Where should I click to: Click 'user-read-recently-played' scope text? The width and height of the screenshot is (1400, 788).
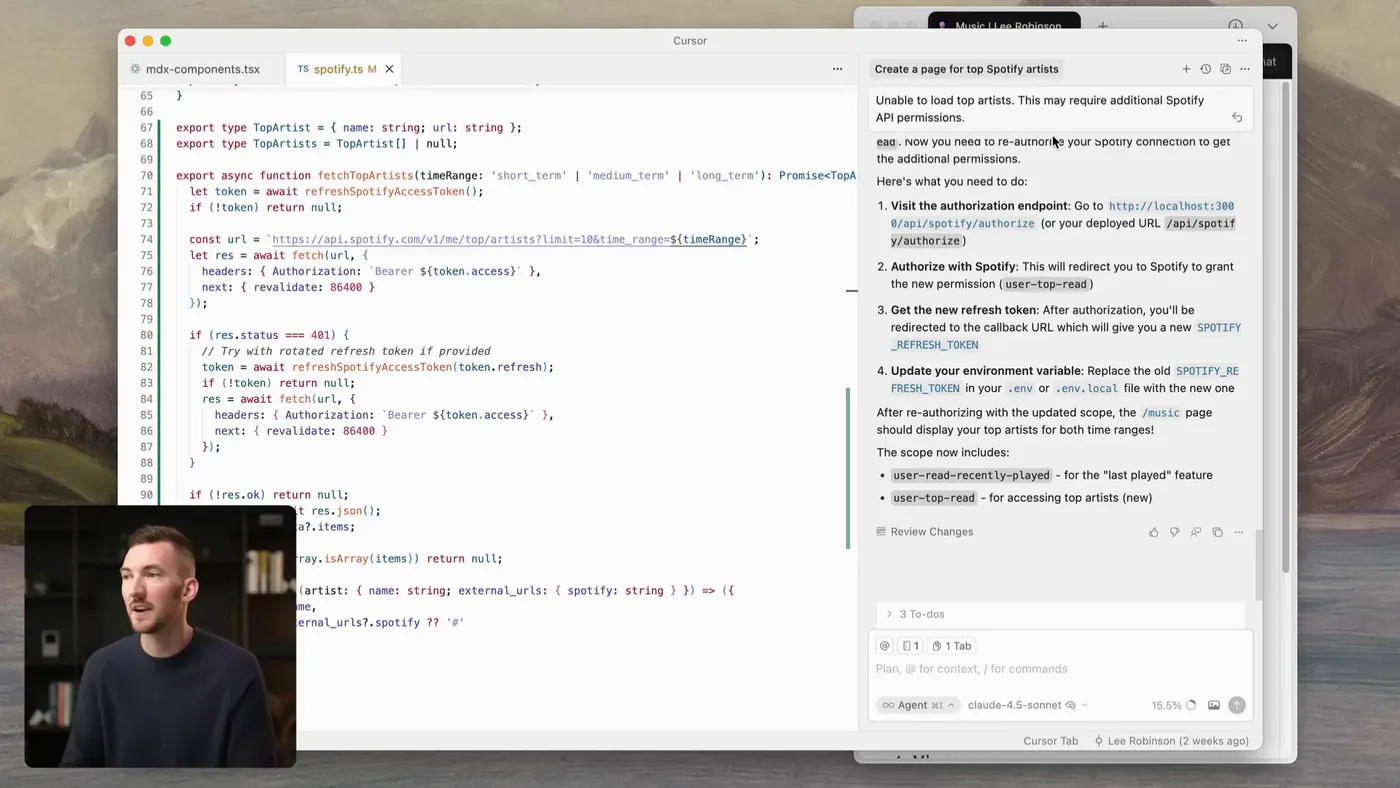click(971, 475)
